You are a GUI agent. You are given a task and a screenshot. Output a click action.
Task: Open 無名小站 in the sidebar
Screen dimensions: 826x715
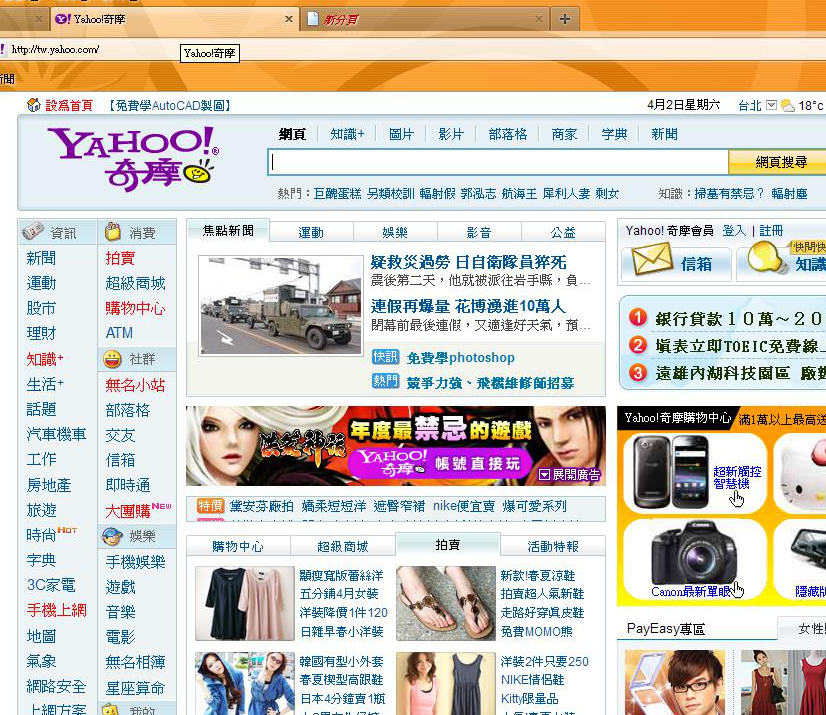point(135,385)
